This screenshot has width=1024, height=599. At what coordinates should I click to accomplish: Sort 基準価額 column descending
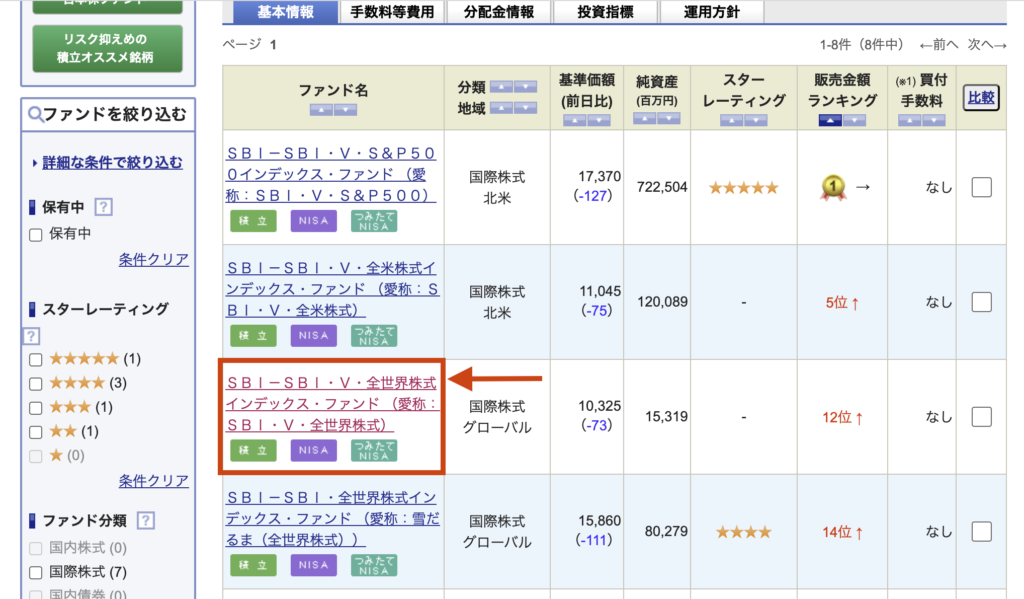(x=599, y=120)
